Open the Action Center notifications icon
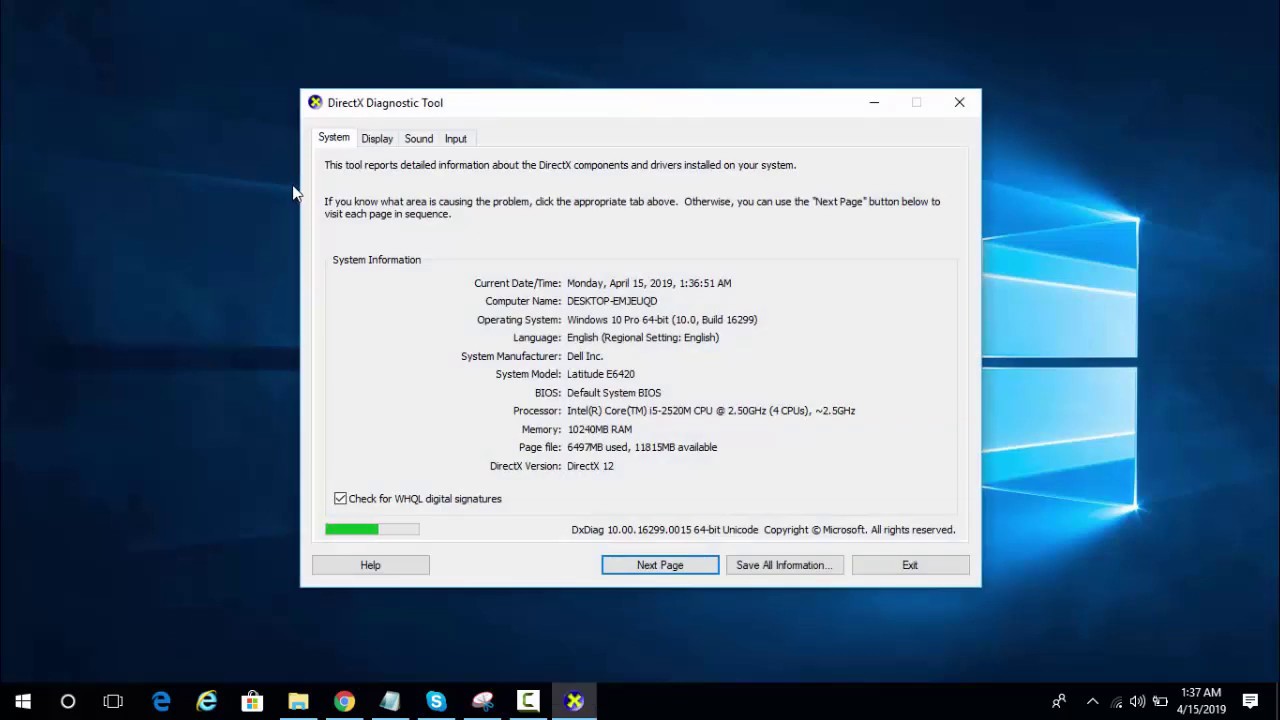This screenshot has height=720, width=1280. tap(1250, 702)
